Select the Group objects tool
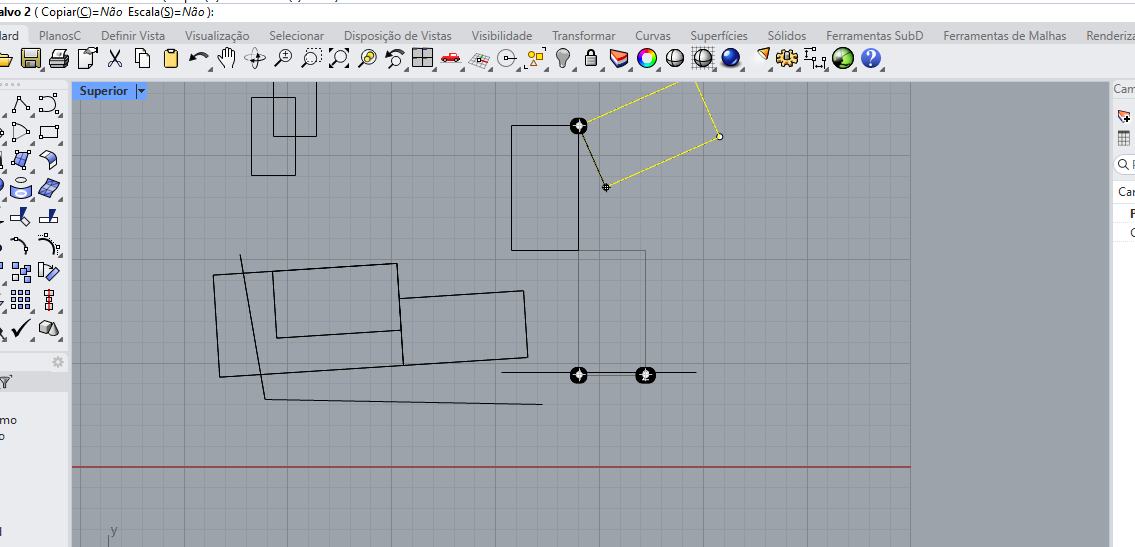This screenshot has width=1135, height=547. tap(21, 272)
